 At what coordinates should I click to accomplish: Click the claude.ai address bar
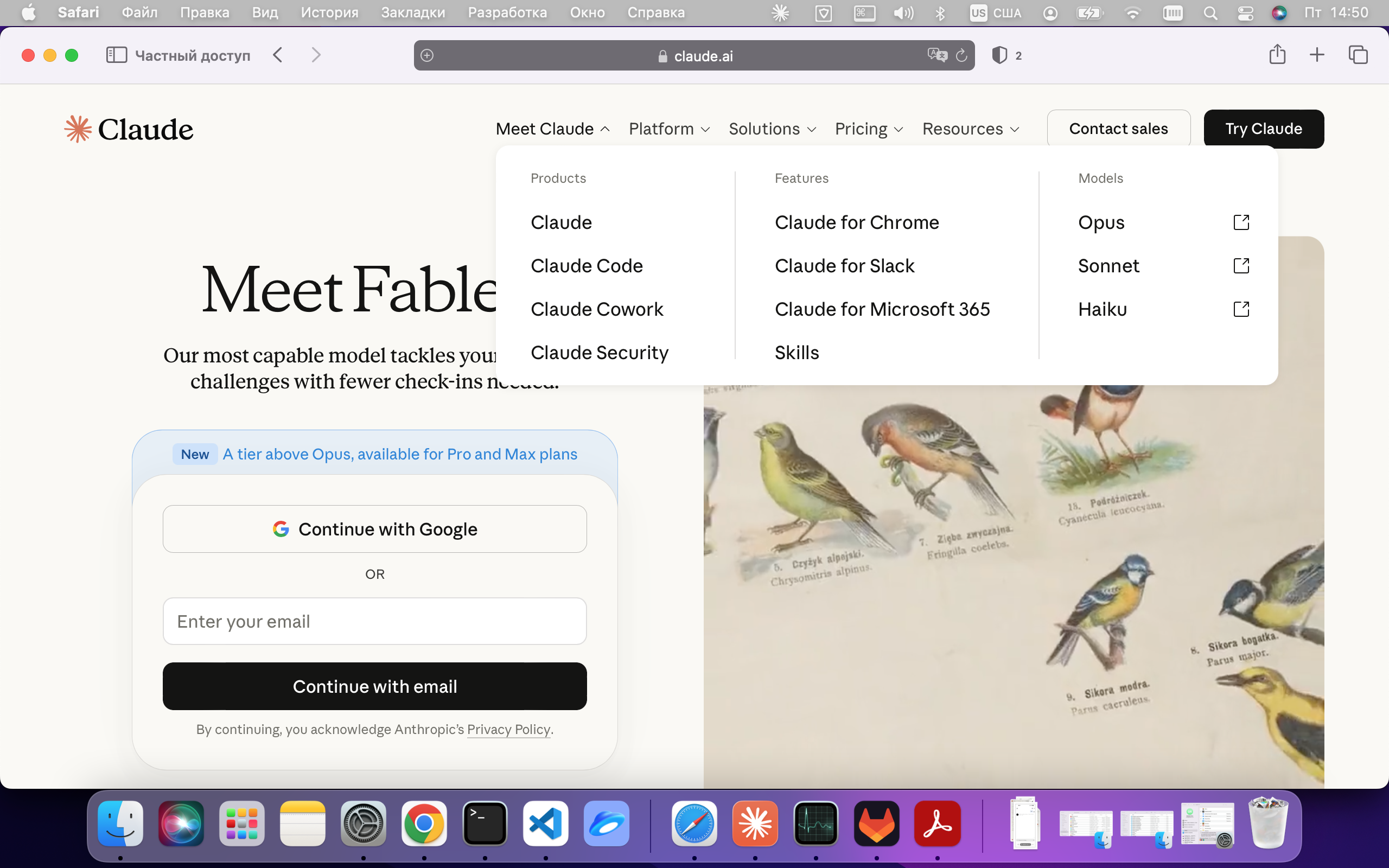pos(694,55)
